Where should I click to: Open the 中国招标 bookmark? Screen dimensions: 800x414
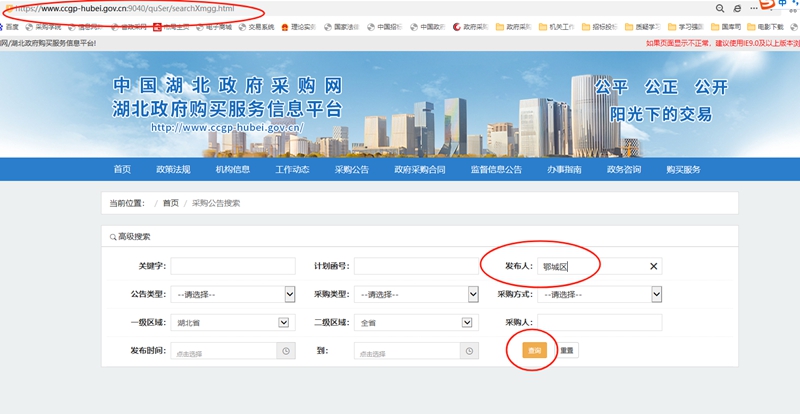(385, 27)
